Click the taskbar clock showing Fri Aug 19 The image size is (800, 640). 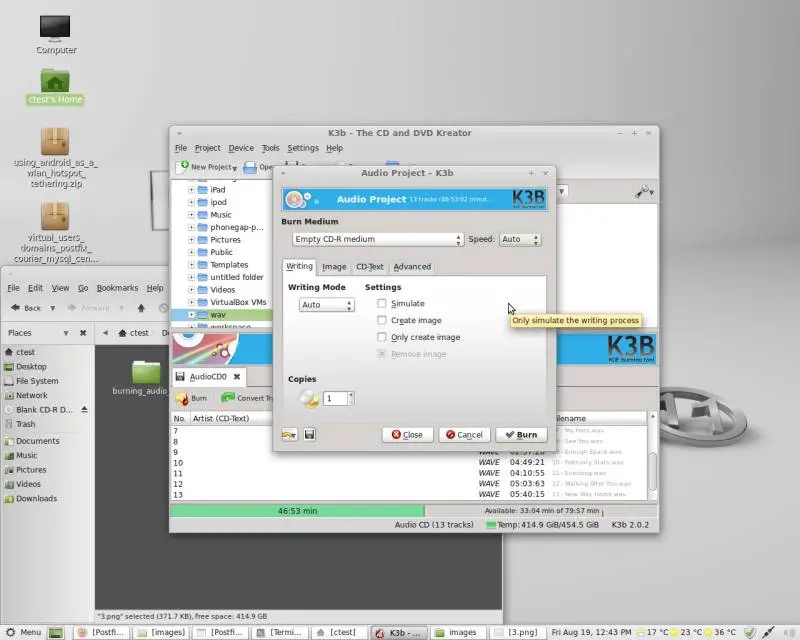(591, 632)
